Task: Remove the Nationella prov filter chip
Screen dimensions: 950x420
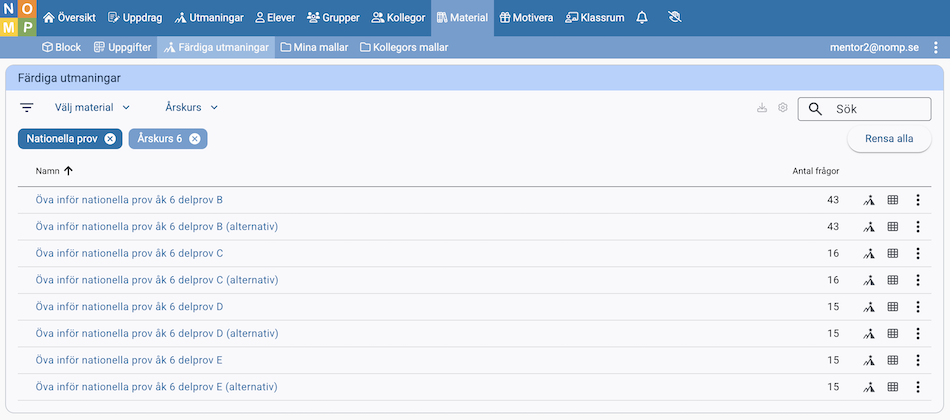Action: 110,139
